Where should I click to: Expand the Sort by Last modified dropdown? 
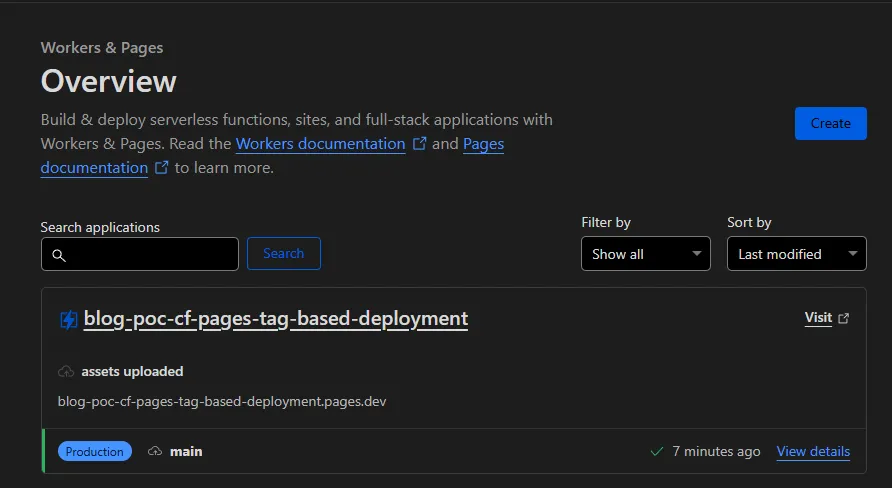coord(796,254)
